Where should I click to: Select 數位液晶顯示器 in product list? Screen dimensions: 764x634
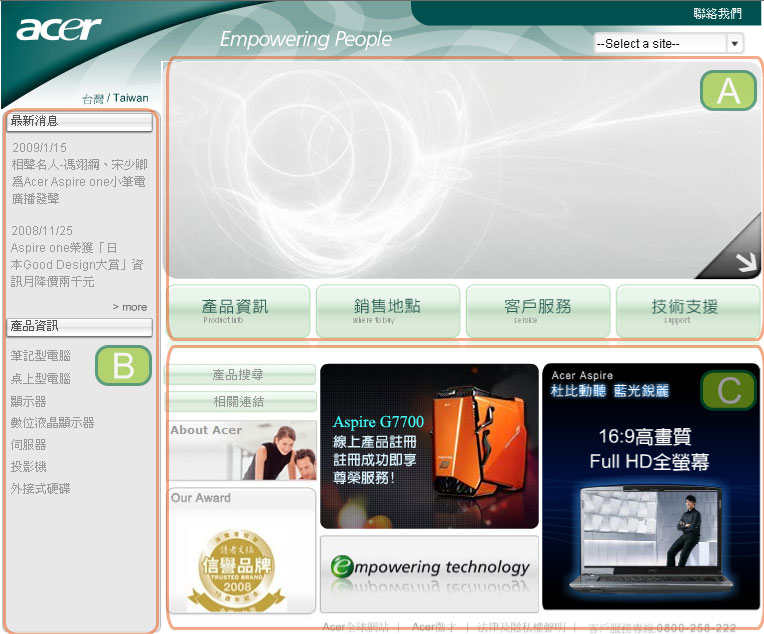53,423
